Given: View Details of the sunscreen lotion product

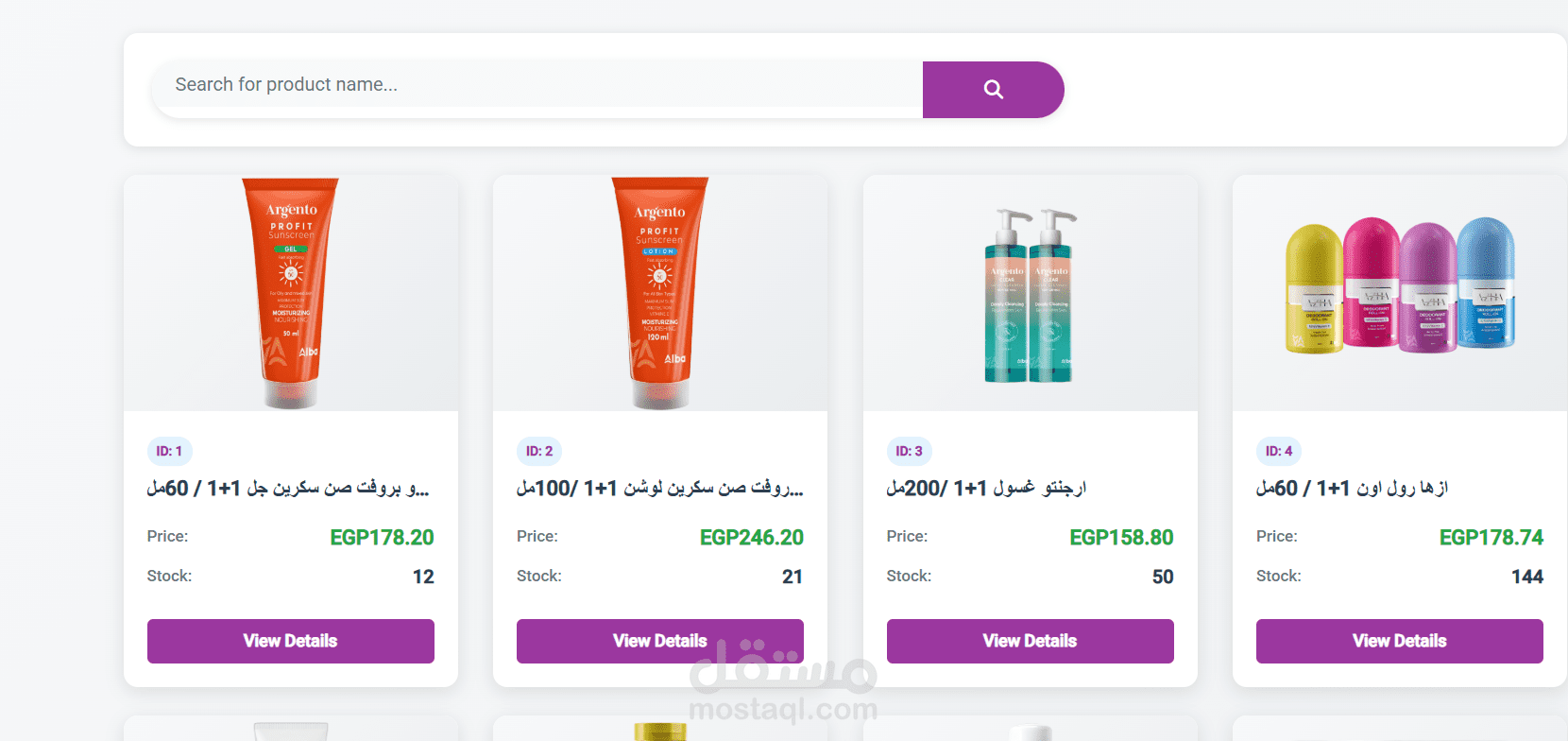Looking at the screenshot, I should point(659,641).
